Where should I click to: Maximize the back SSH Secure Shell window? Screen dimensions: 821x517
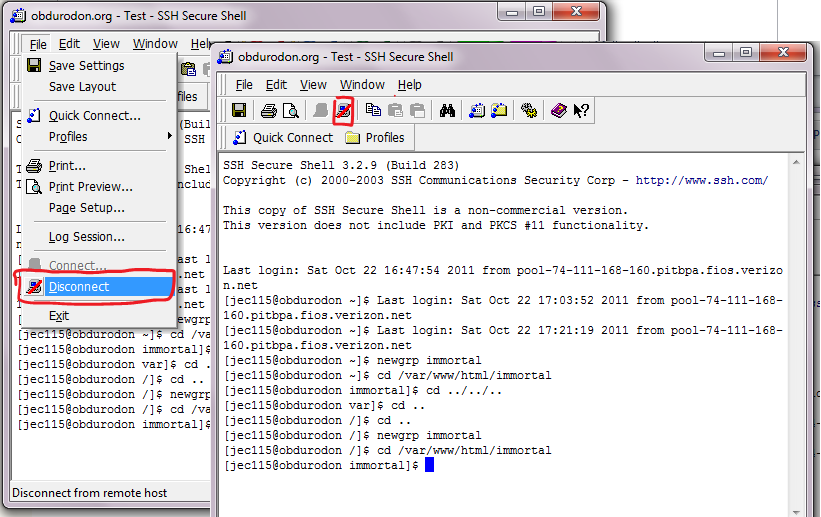click(x=539, y=12)
